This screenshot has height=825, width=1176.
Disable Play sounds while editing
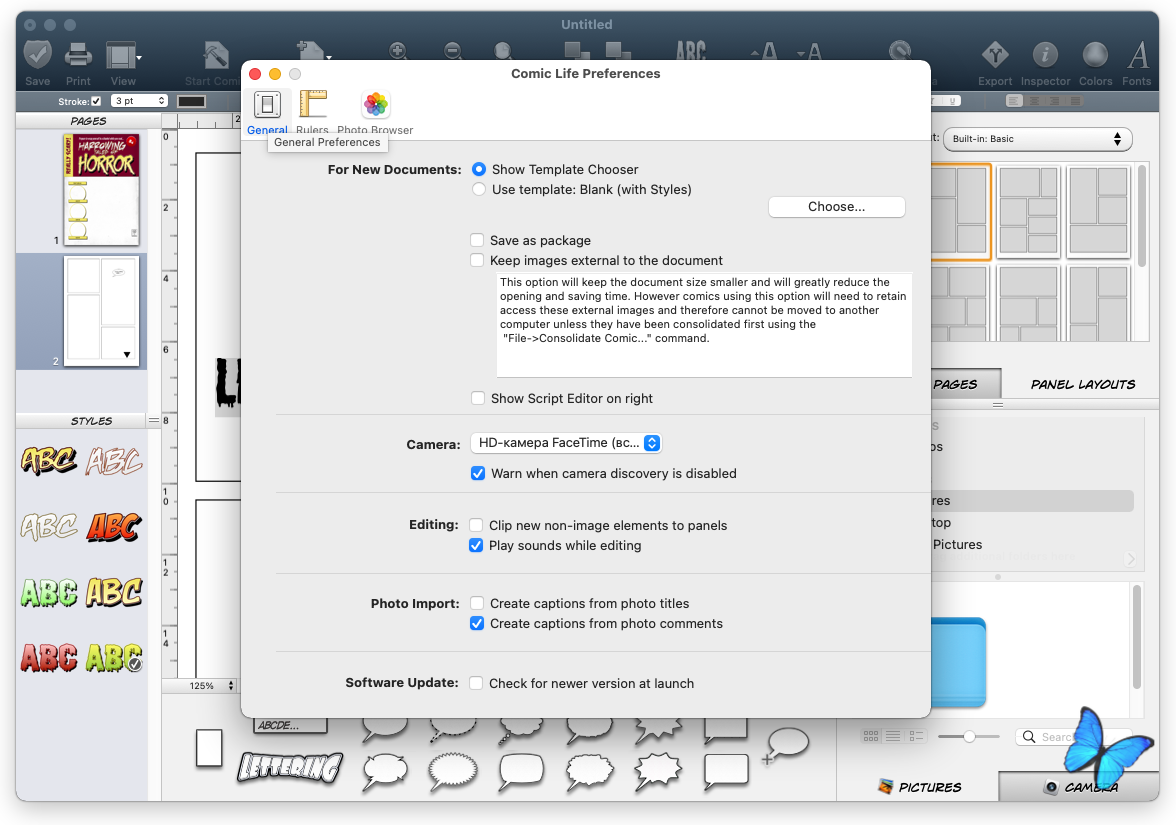click(x=476, y=545)
